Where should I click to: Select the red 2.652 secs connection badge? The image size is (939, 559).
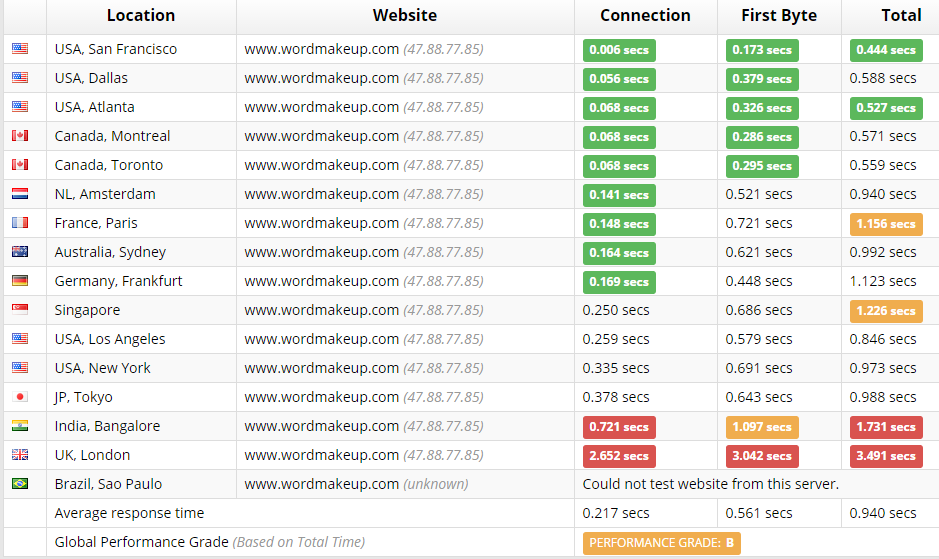(x=619, y=456)
